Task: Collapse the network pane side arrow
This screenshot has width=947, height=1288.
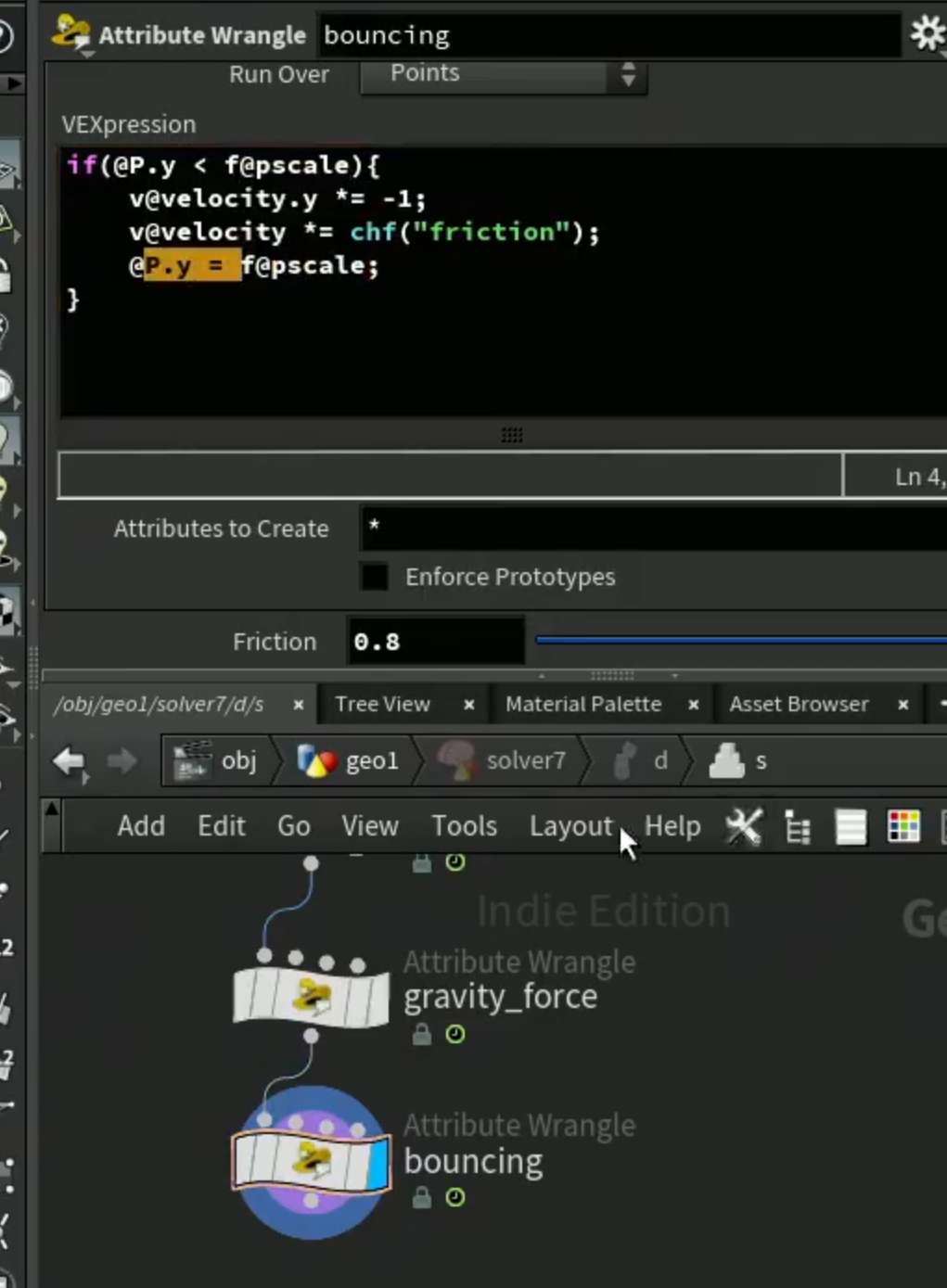Action: (52, 810)
